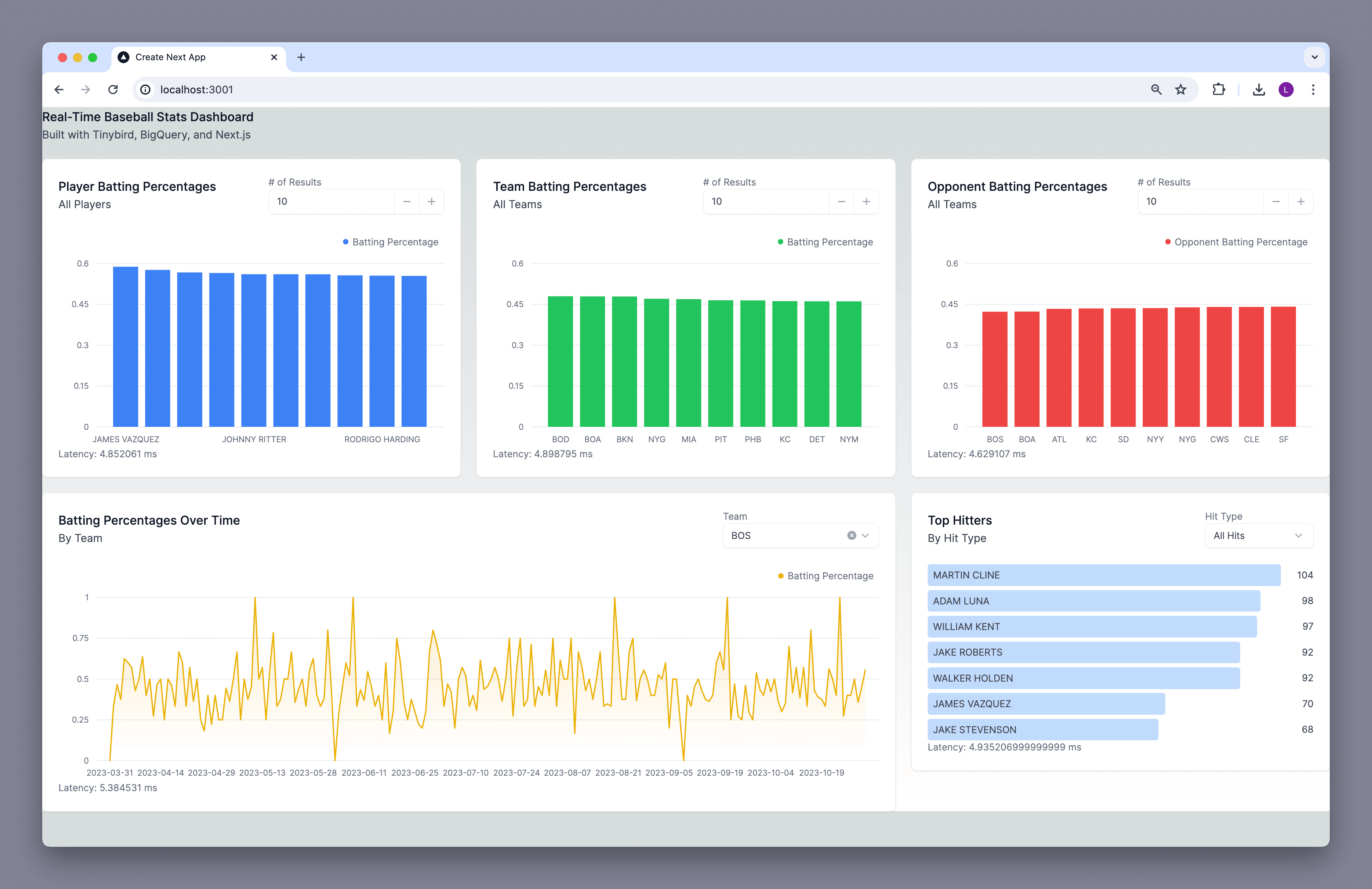Click Opponent Batting # of Results field

pyautogui.click(x=1201, y=201)
